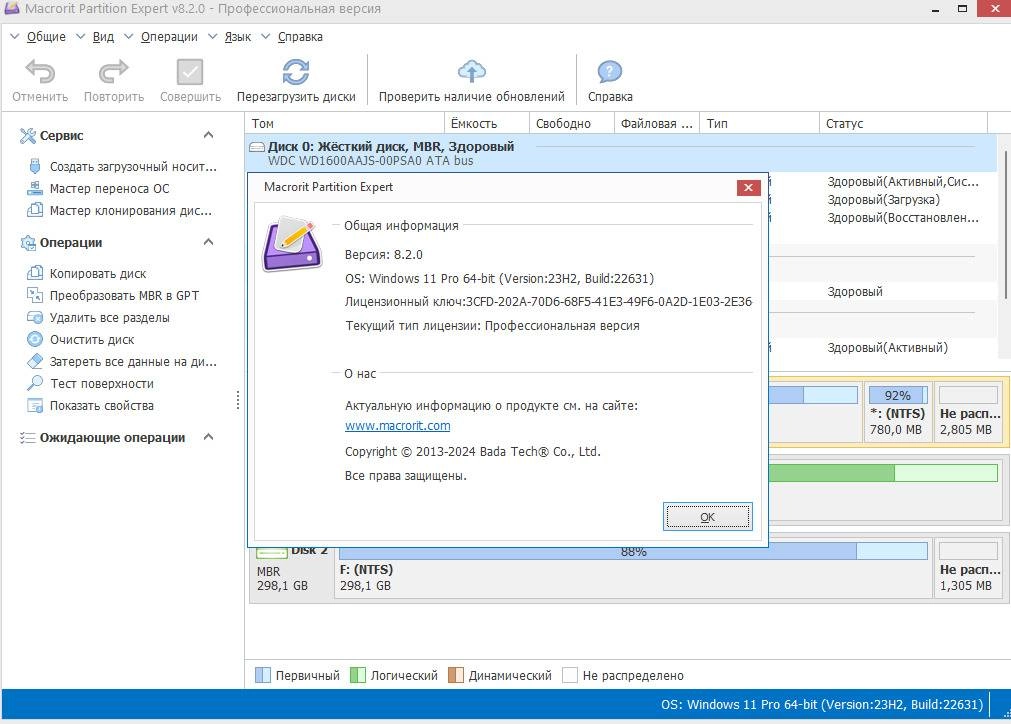Click the Том column header
Viewport: 1011px width, 724px height.
(x=345, y=123)
